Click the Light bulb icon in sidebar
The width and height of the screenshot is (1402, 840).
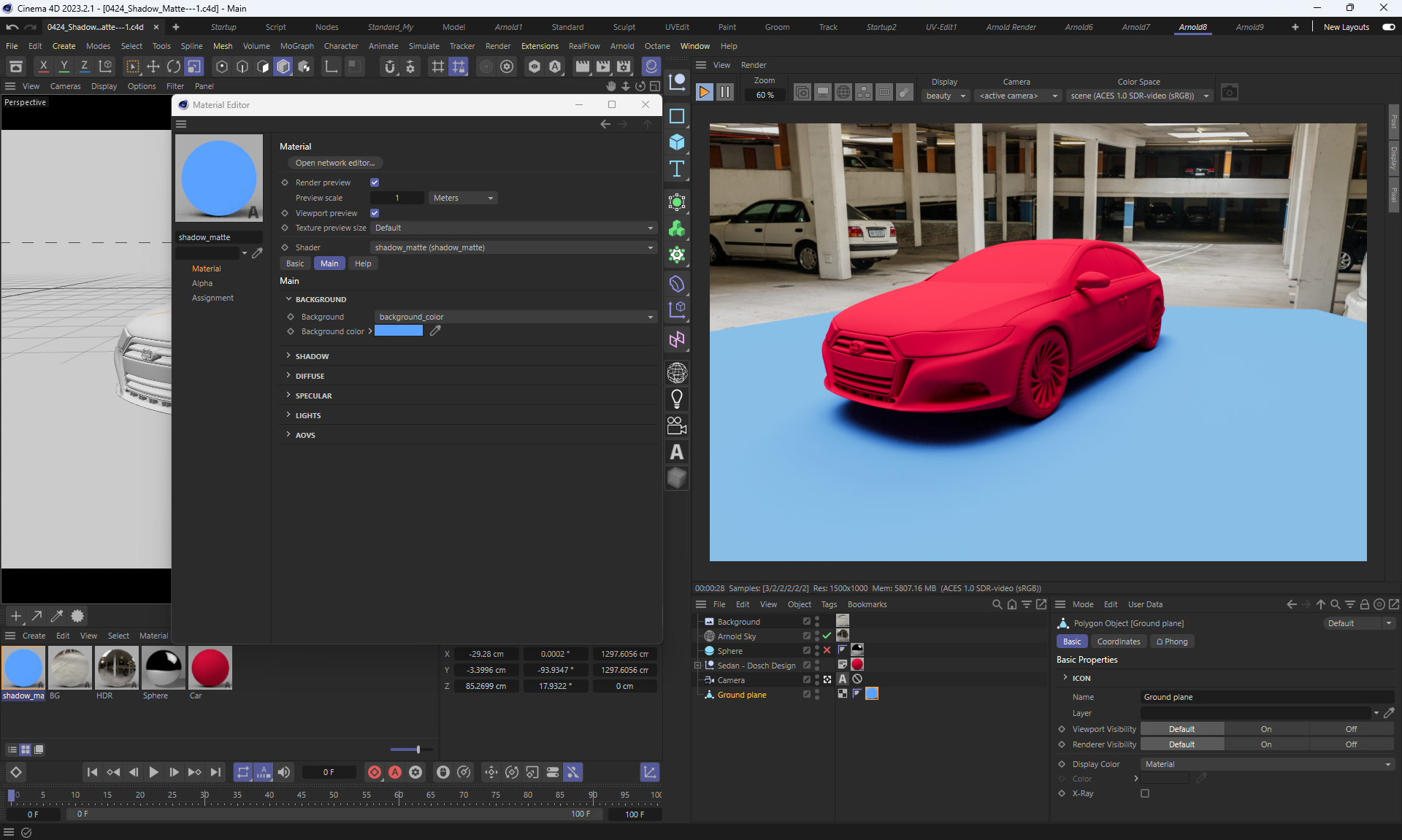(677, 398)
